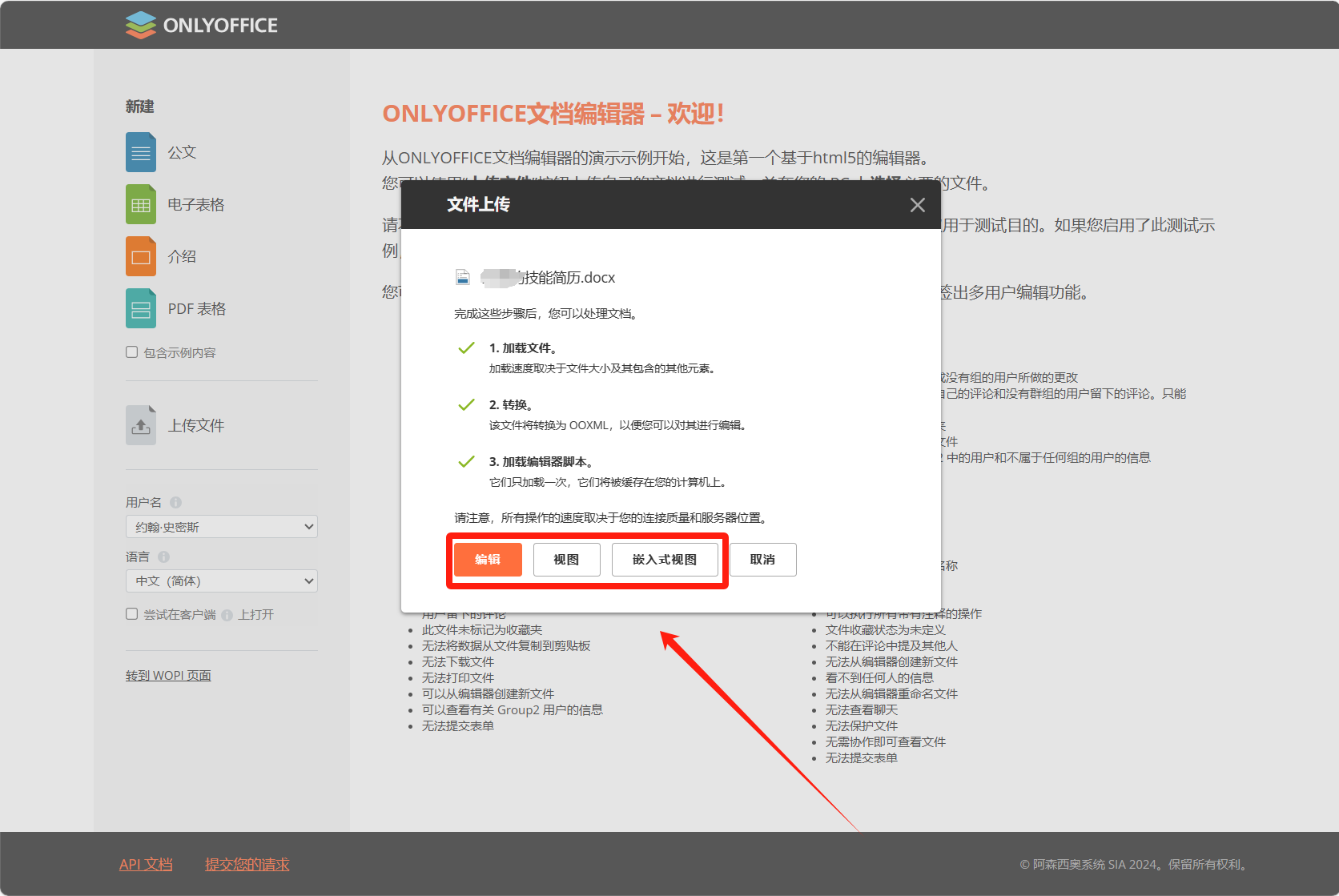Click the docx file icon in upload dialog

[463, 277]
